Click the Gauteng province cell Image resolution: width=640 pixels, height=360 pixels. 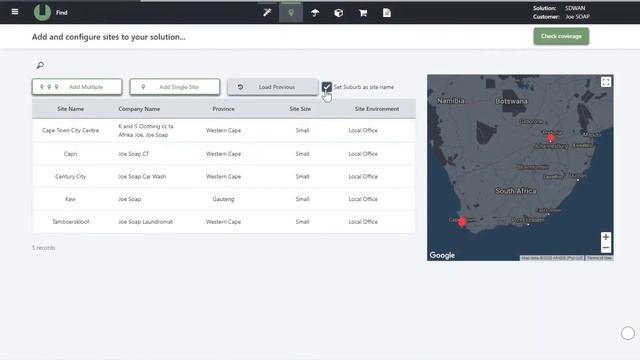tap(223, 199)
